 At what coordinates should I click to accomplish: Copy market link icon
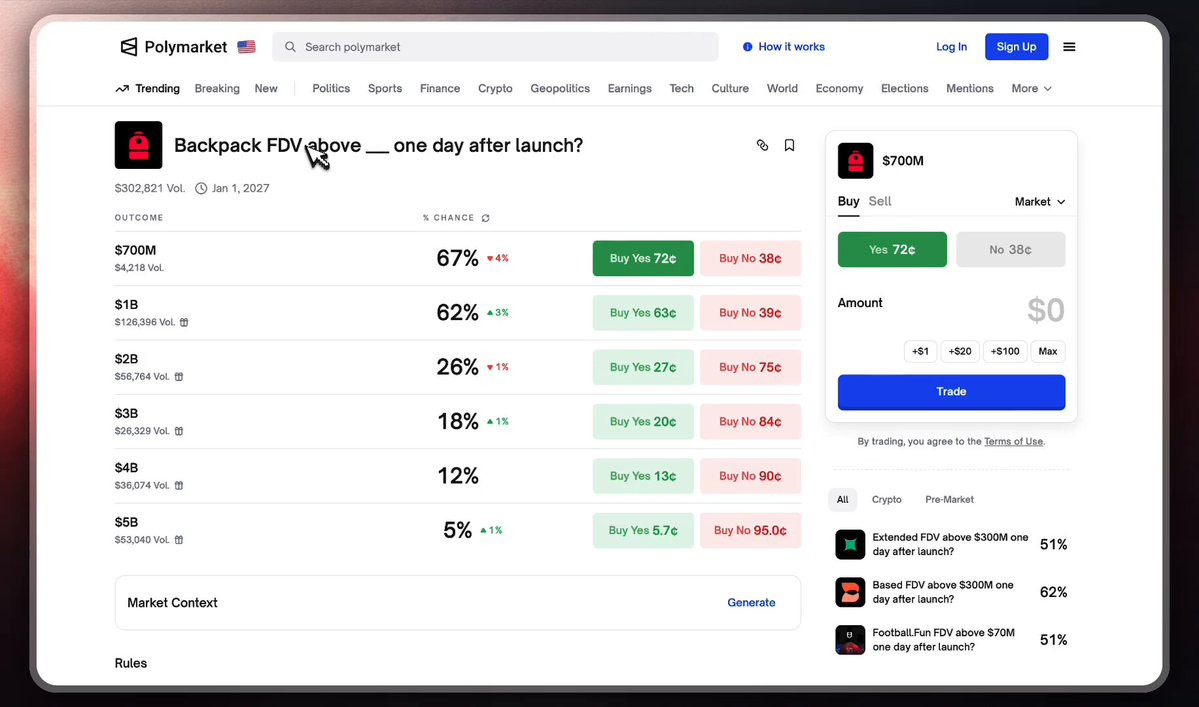762,145
